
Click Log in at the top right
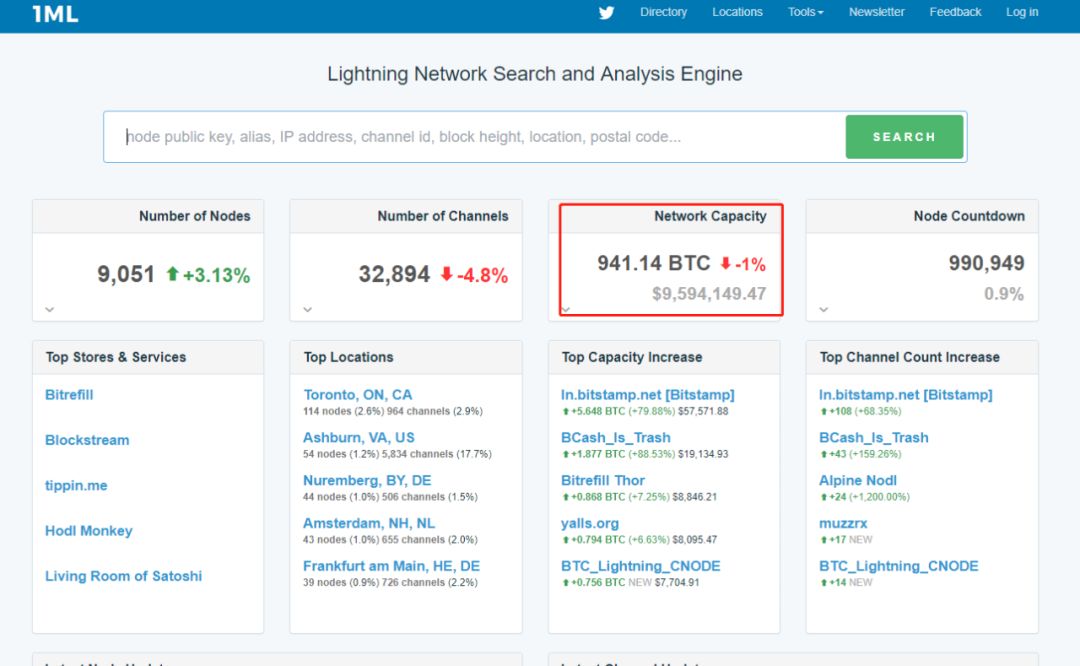[1021, 12]
